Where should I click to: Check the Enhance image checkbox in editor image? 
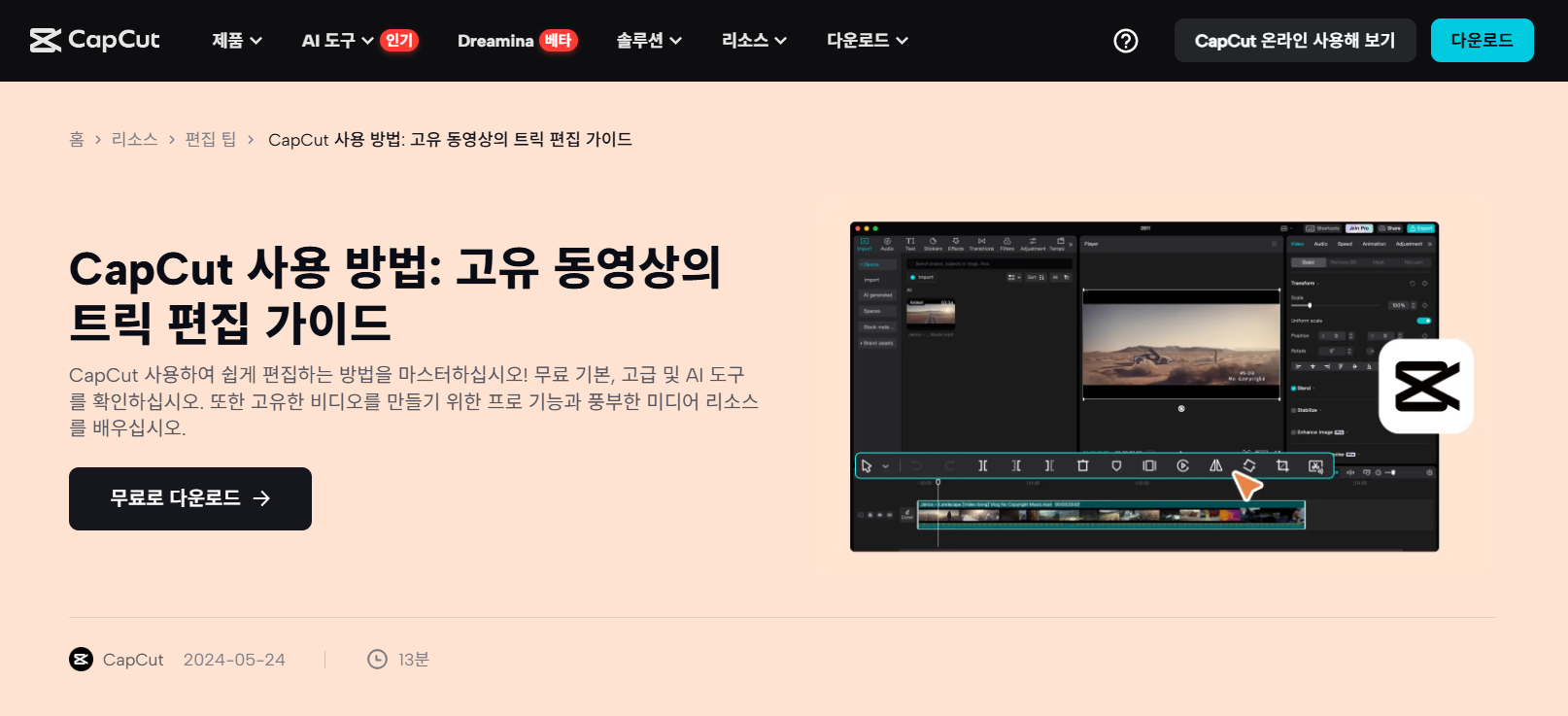(1293, 432)
